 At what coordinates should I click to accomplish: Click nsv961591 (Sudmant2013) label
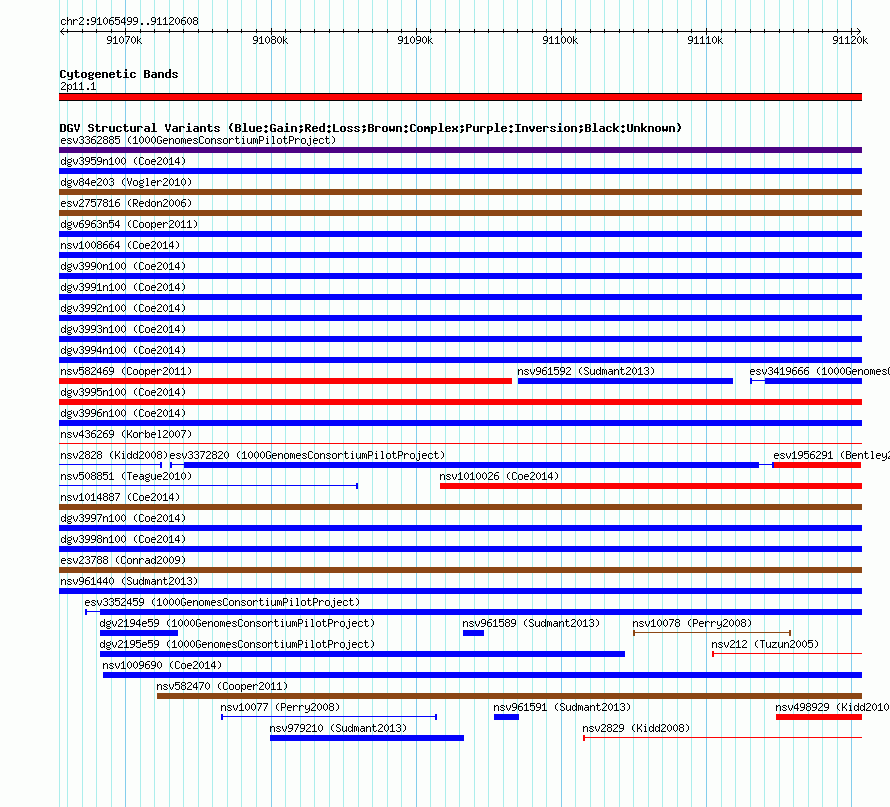point(562,707)
